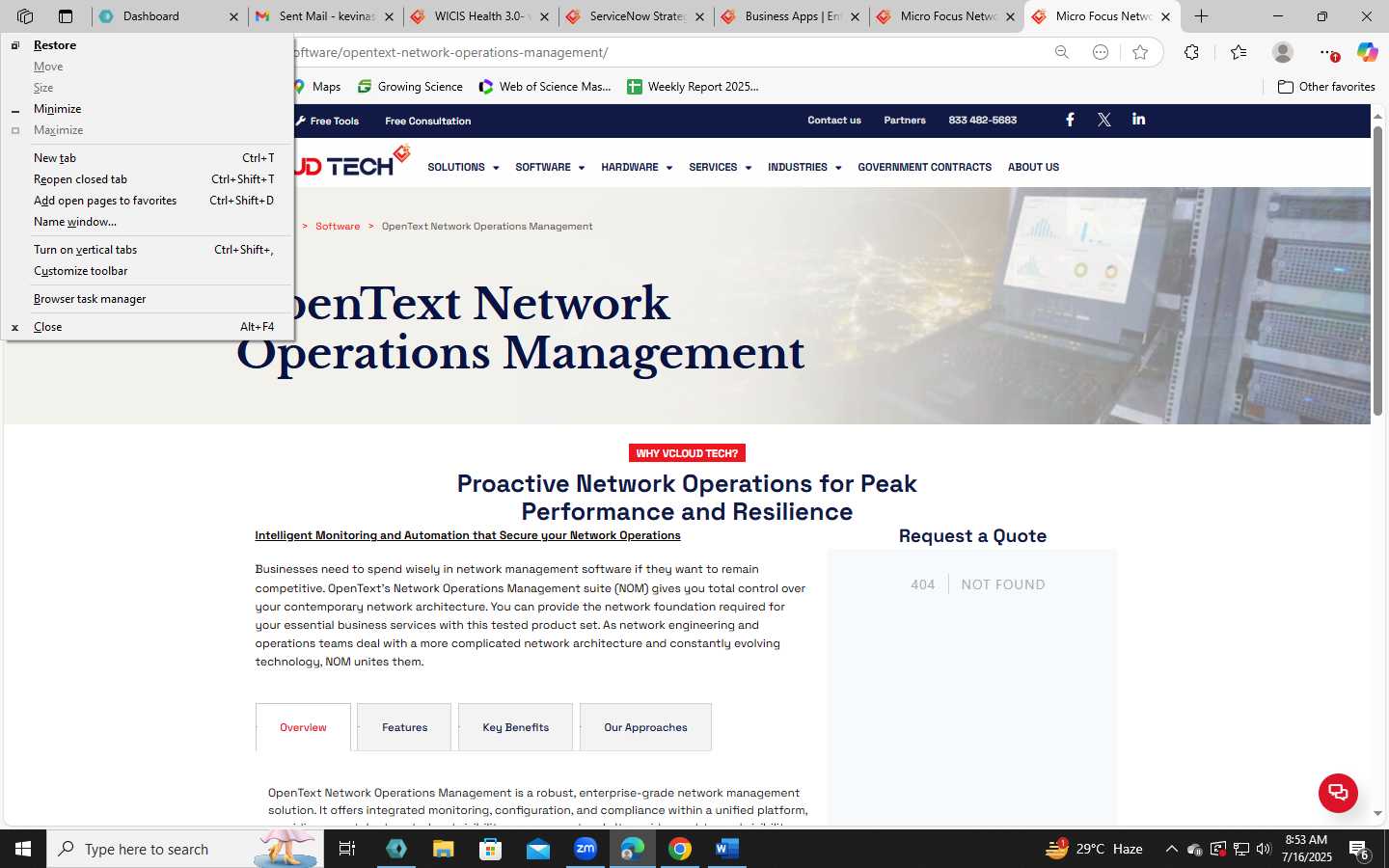
Task: Open Microsoft Word from the taskbar
Action: click(727, 849)
